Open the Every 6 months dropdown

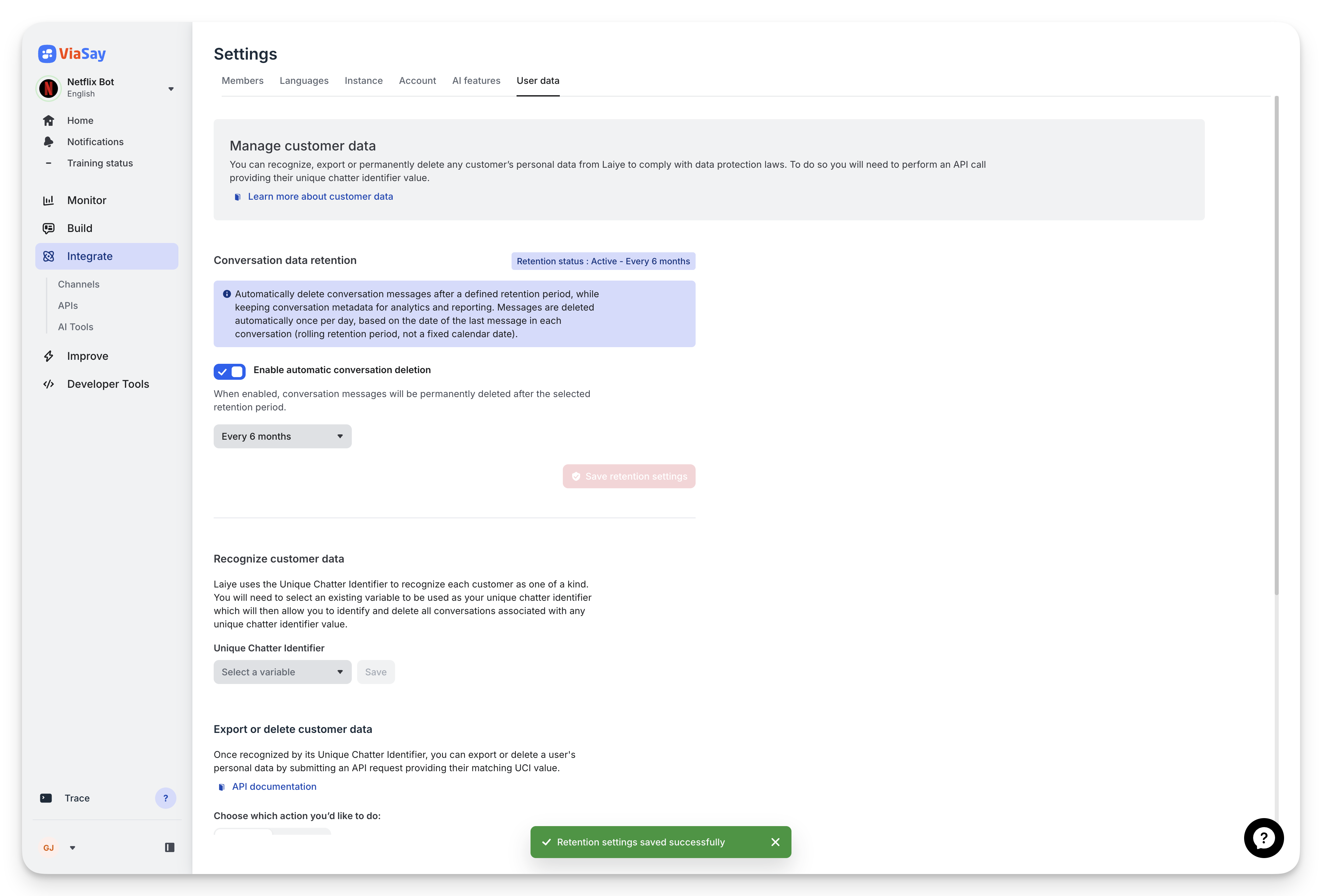tap(282, 436)
